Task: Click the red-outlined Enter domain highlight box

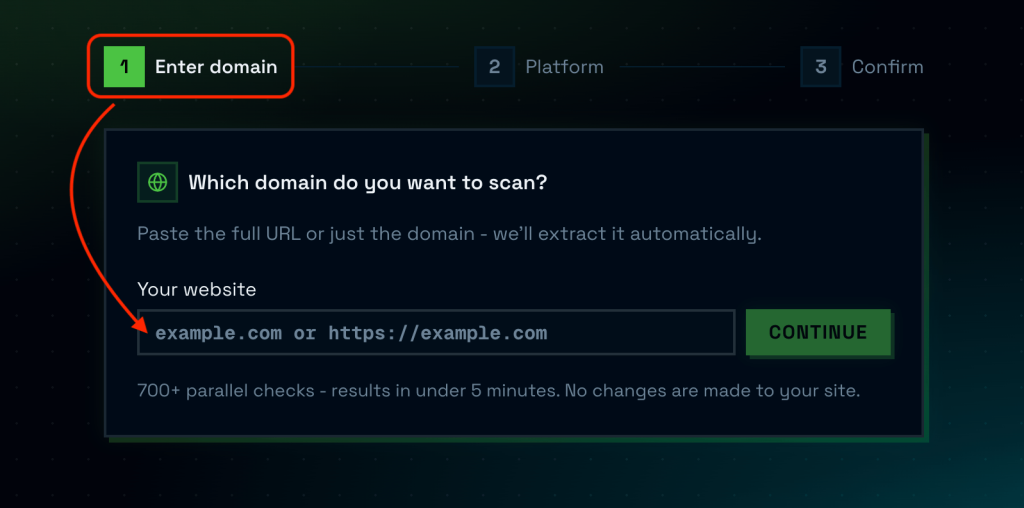Action: coord(191,67)
